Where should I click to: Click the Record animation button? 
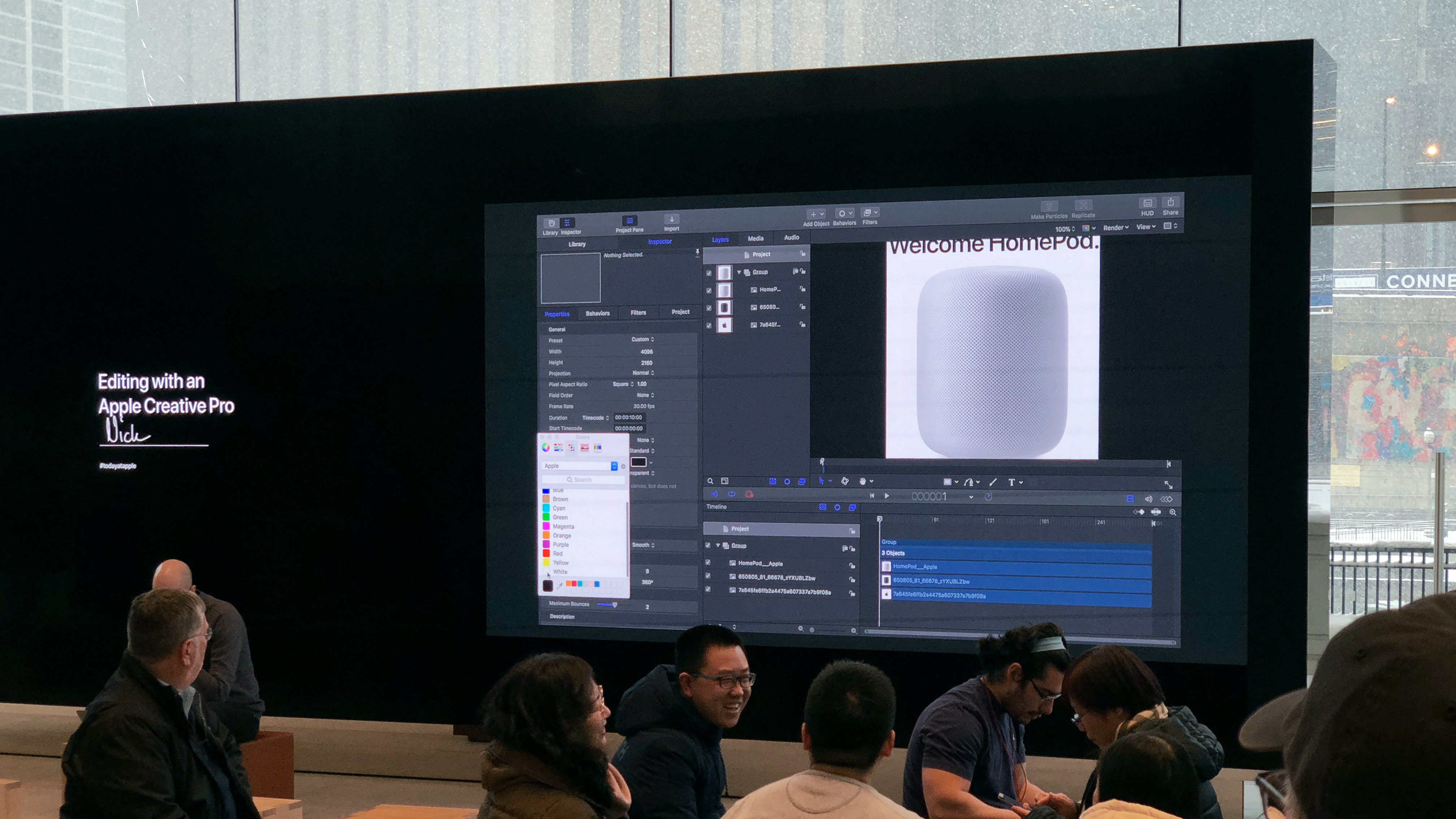(x=749, y=494)
